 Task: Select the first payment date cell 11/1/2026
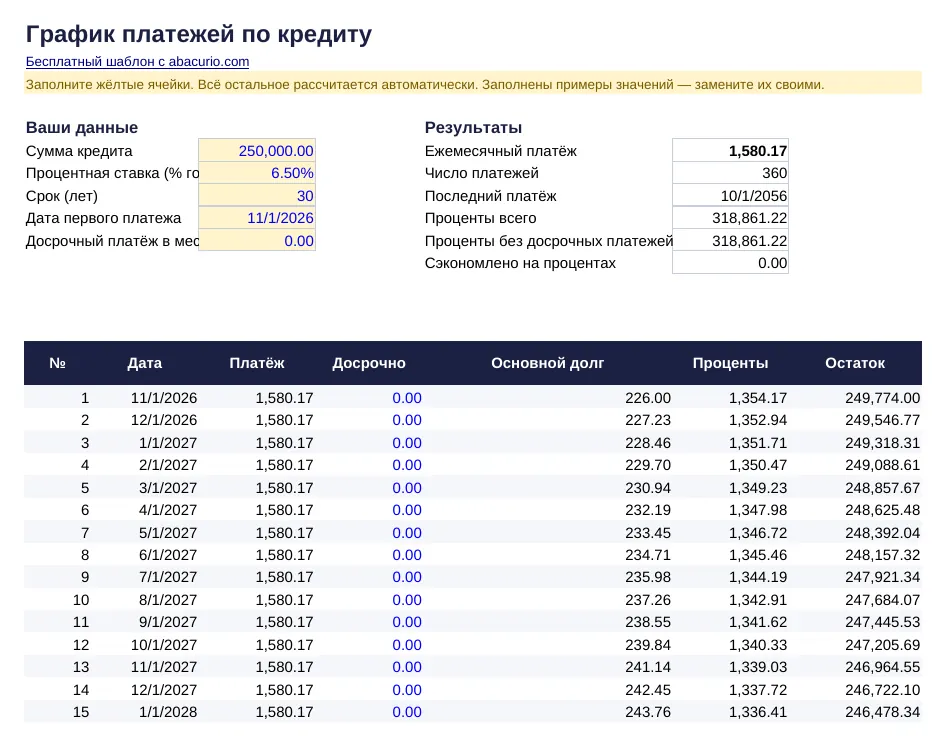257,218
